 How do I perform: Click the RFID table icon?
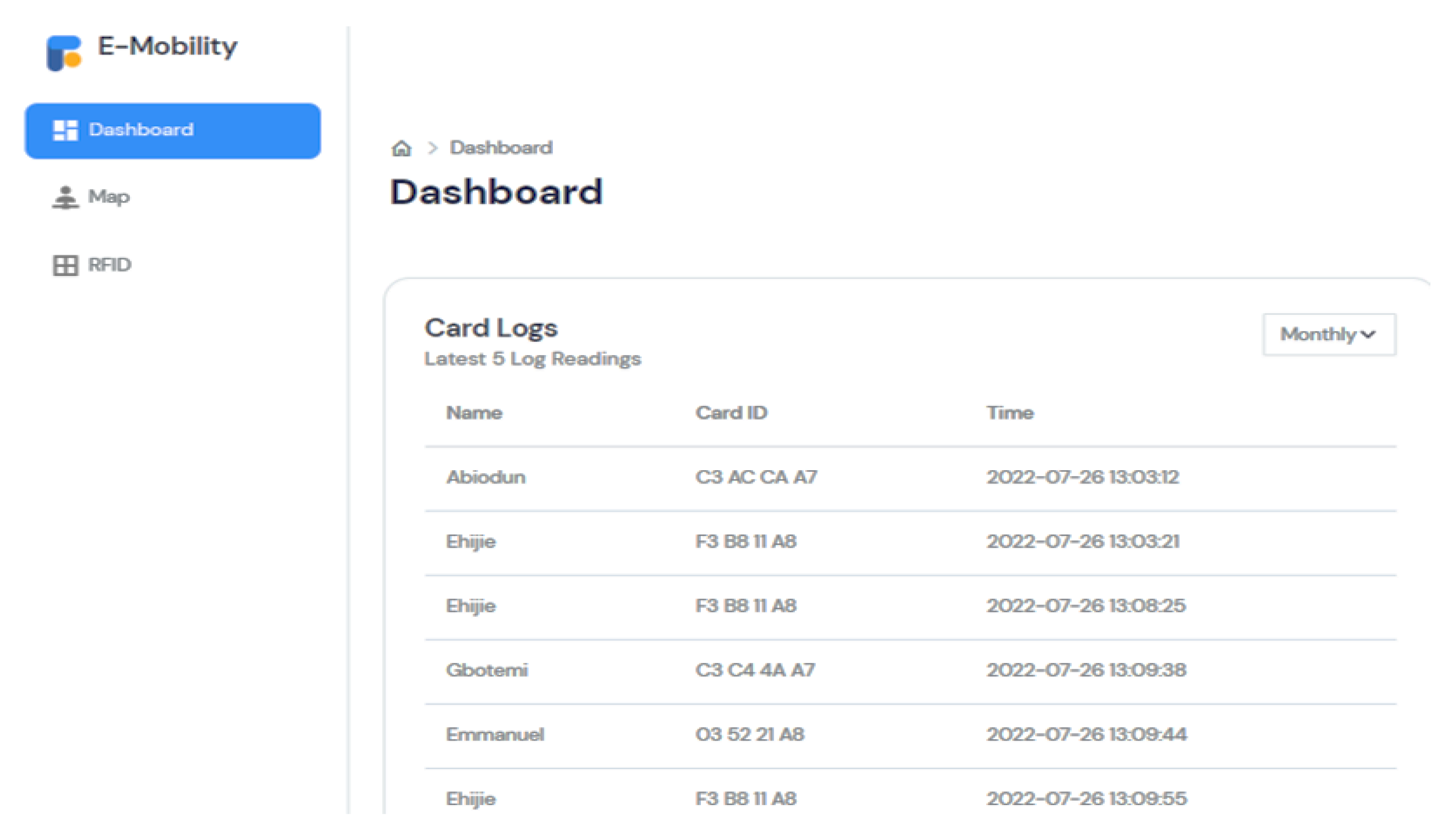coord(65,265)
